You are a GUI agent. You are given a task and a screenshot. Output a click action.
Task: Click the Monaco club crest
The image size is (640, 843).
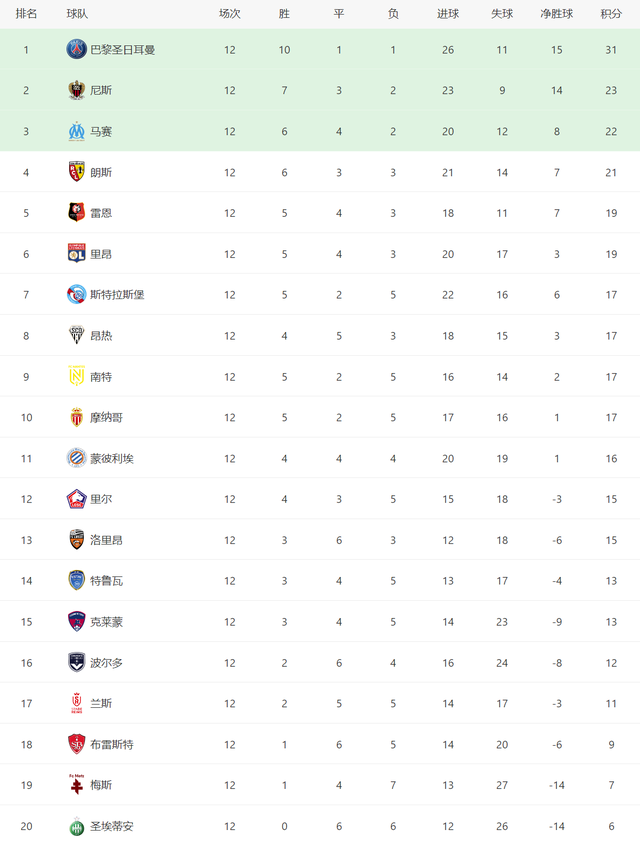pos(76,417)
